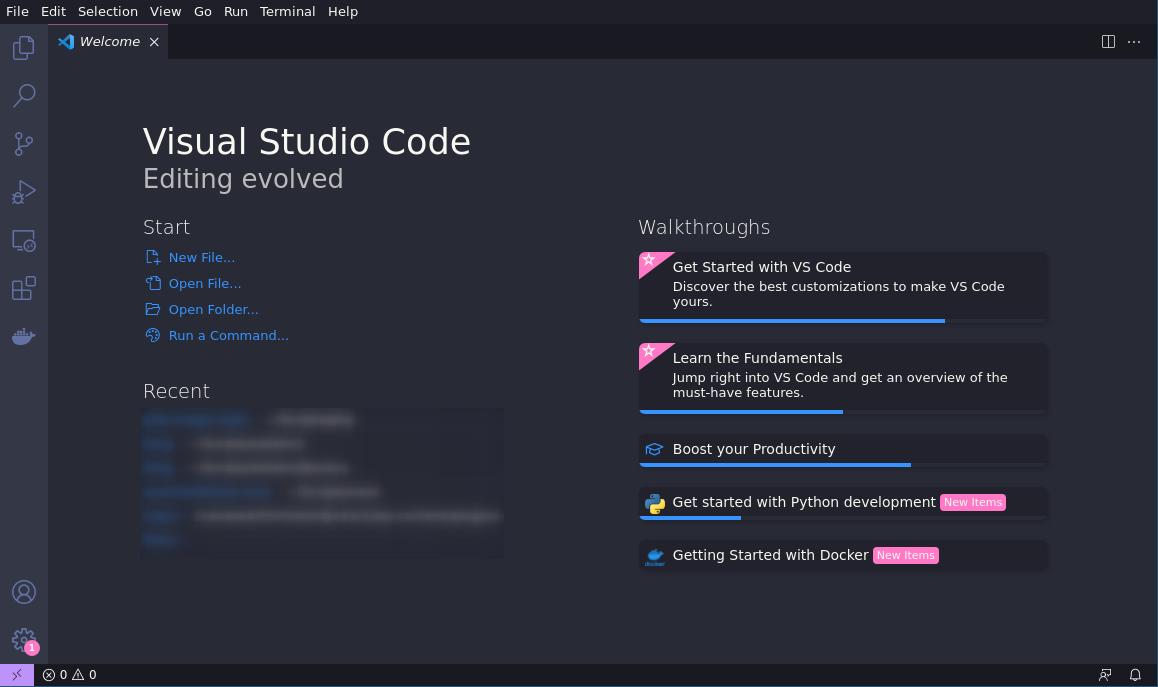Click the feedback person icon in status bar

coord(1105,674)
